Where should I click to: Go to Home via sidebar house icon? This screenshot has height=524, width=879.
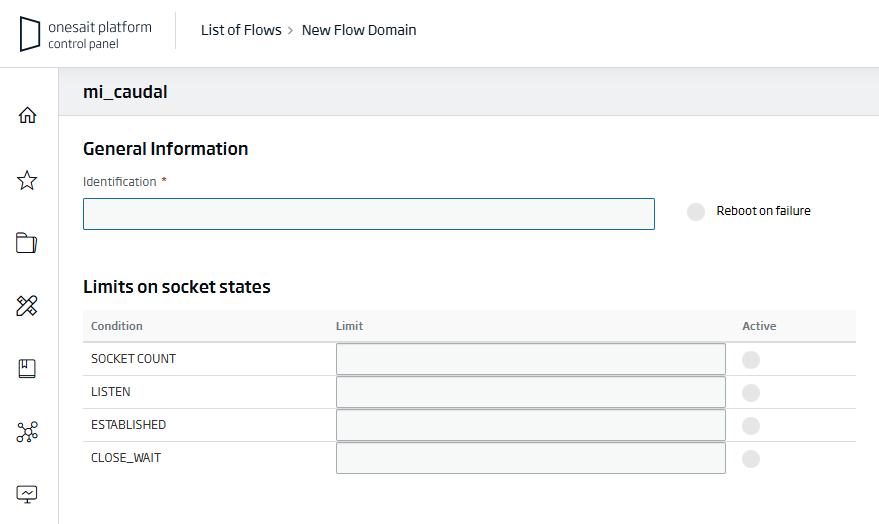click(28, 115)
